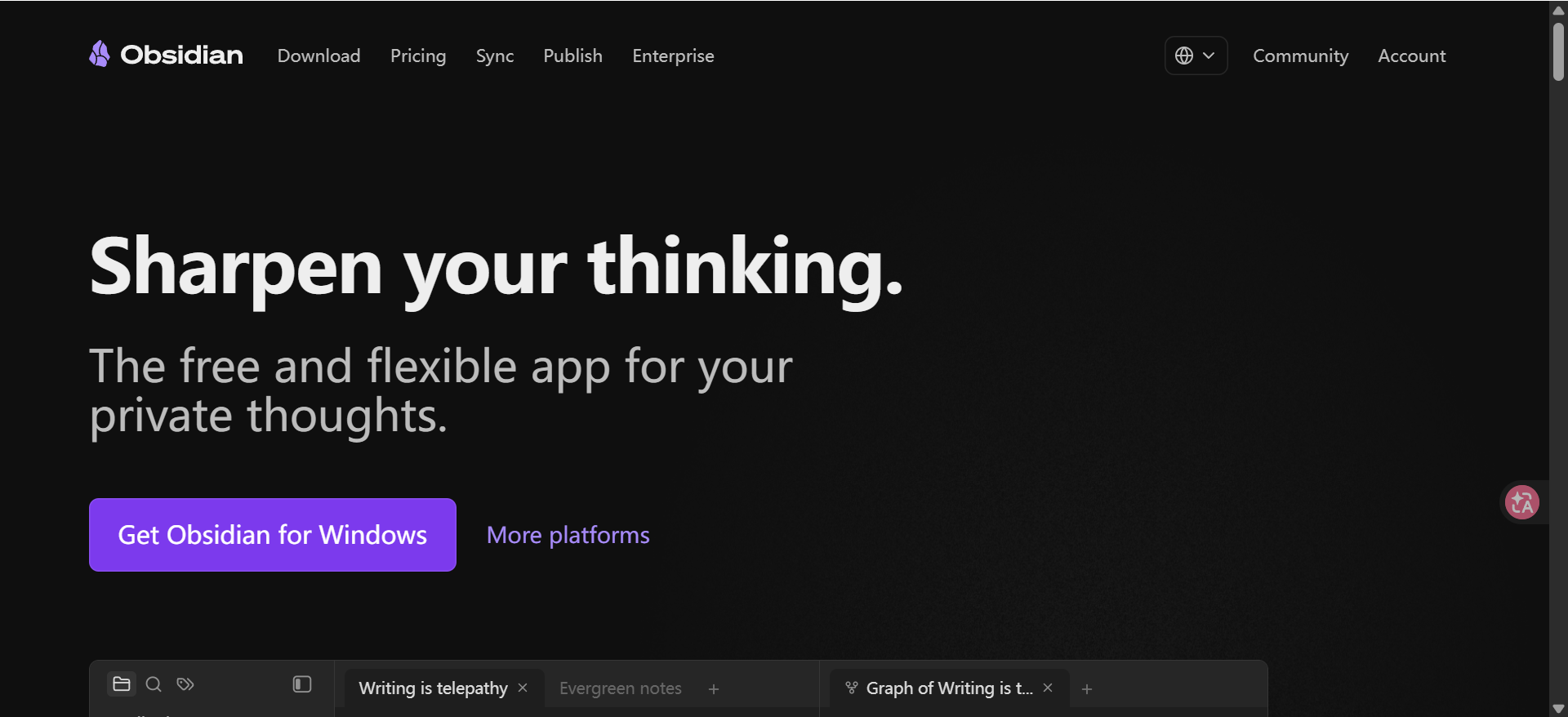Click Get Obsidian for Windows button
Screen dimensions: 1568x717
[x=273, y=535]
